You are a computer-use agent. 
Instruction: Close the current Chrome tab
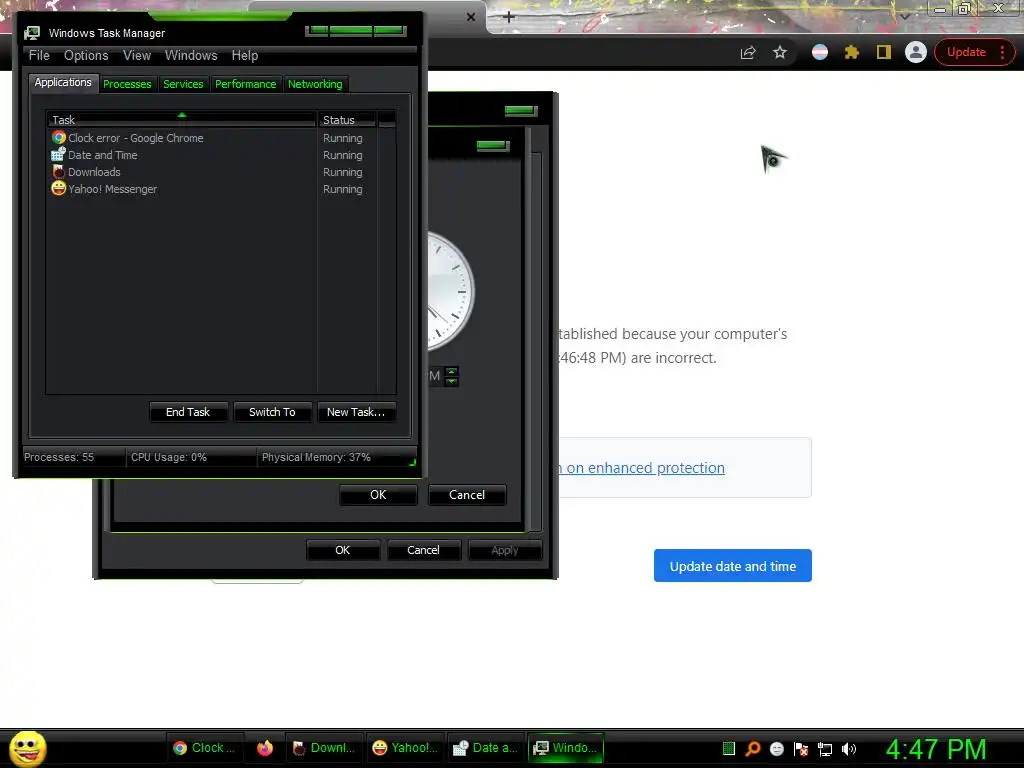coord(471,17)
